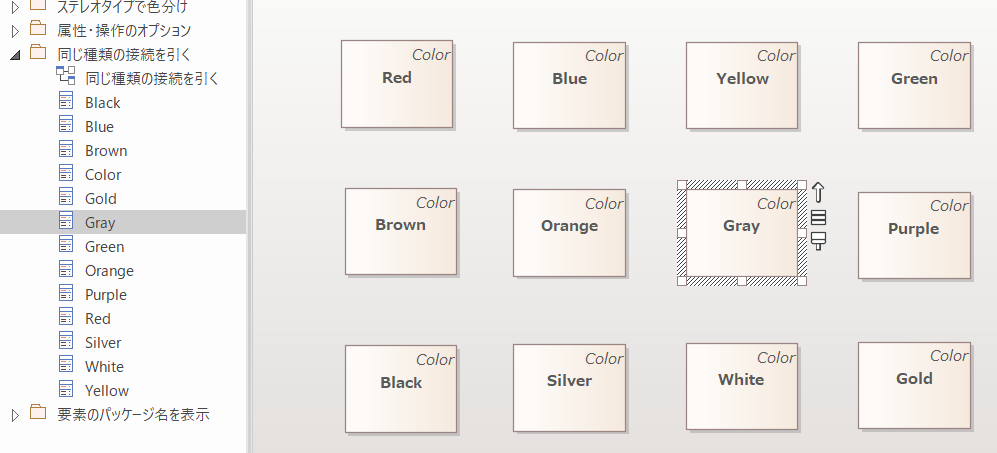Click the class icon beside Brown
The width and height of the screenshot is (997, 453).
coord(66,150)
